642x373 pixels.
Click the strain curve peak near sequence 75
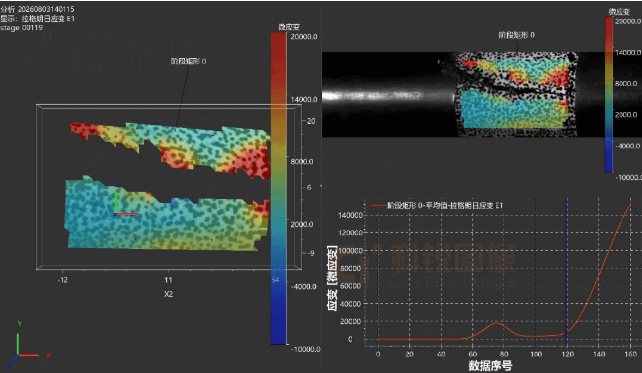point(496,323)
